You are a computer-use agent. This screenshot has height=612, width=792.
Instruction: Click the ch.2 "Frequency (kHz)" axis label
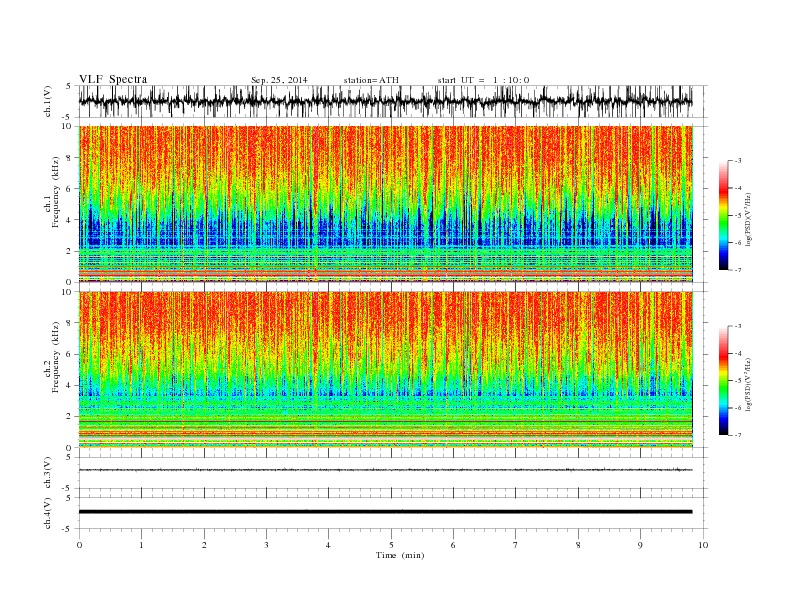tap(55, 357)
